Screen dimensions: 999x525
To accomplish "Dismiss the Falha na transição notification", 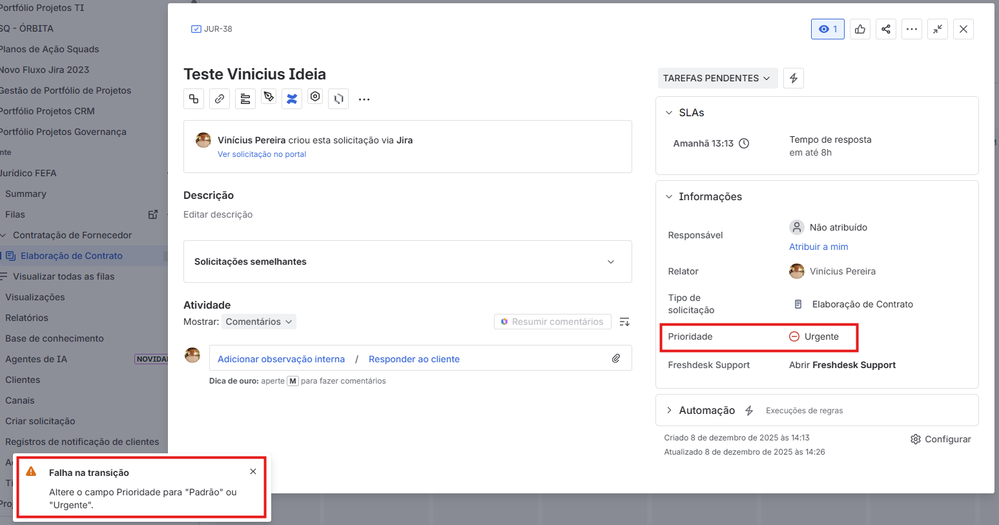I will click(253, 471).
